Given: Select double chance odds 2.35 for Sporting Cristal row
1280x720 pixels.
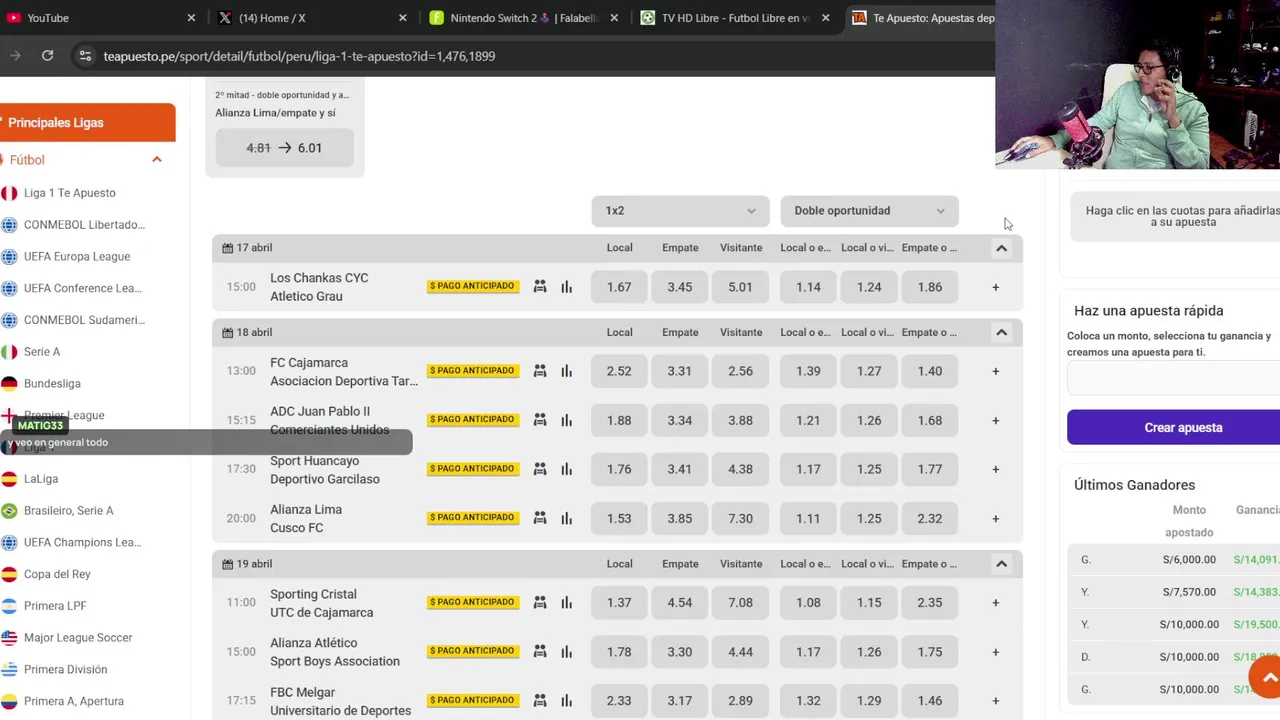Looking at the screenshot, I should 930,602.
